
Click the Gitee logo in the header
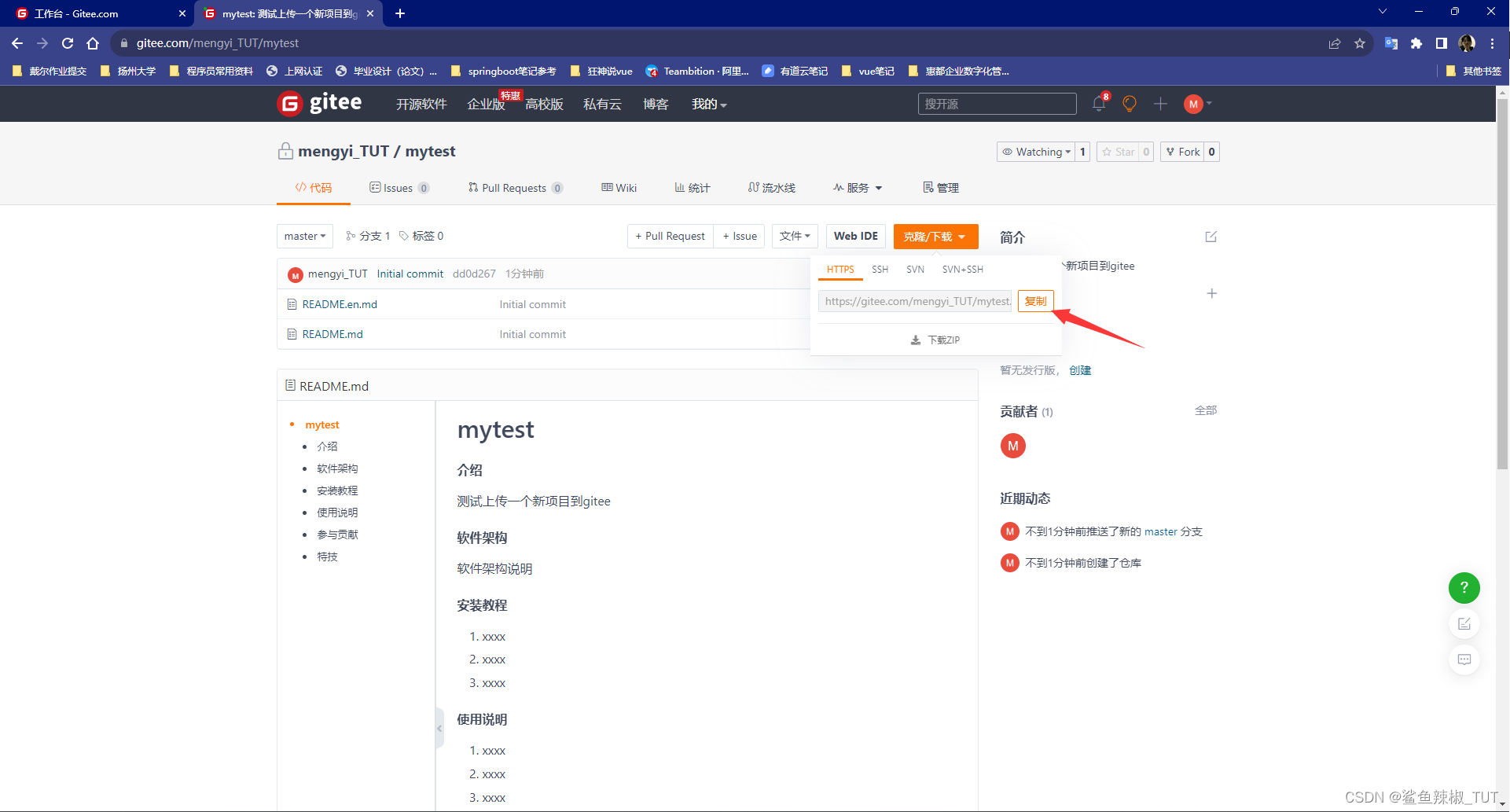[319, 103]
